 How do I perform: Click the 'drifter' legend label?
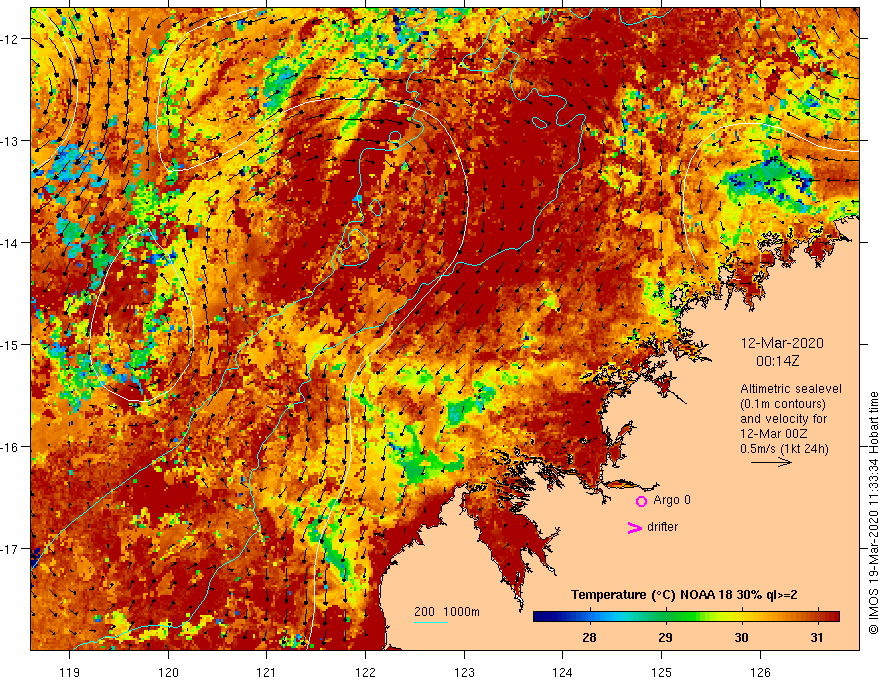[662, 527]
